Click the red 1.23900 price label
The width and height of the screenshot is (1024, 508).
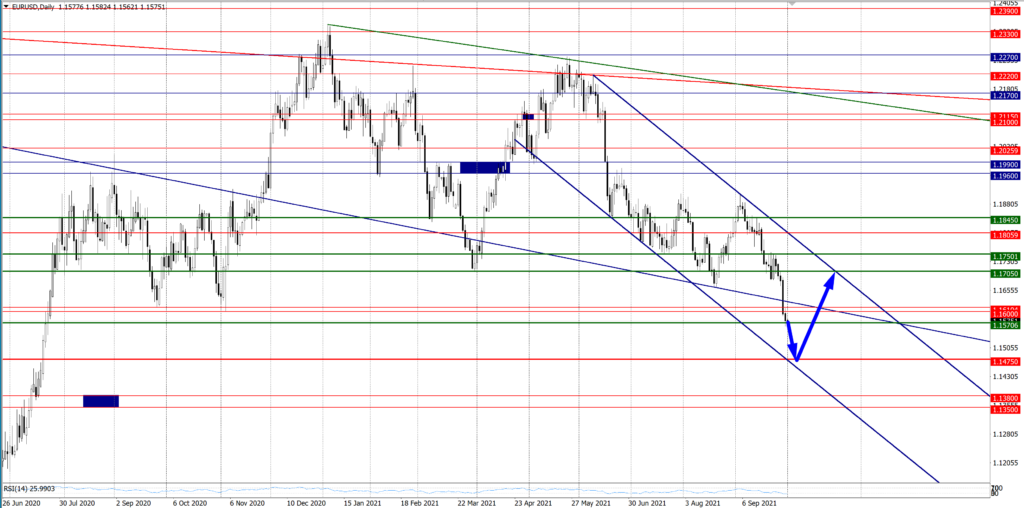coord(1005,11)
